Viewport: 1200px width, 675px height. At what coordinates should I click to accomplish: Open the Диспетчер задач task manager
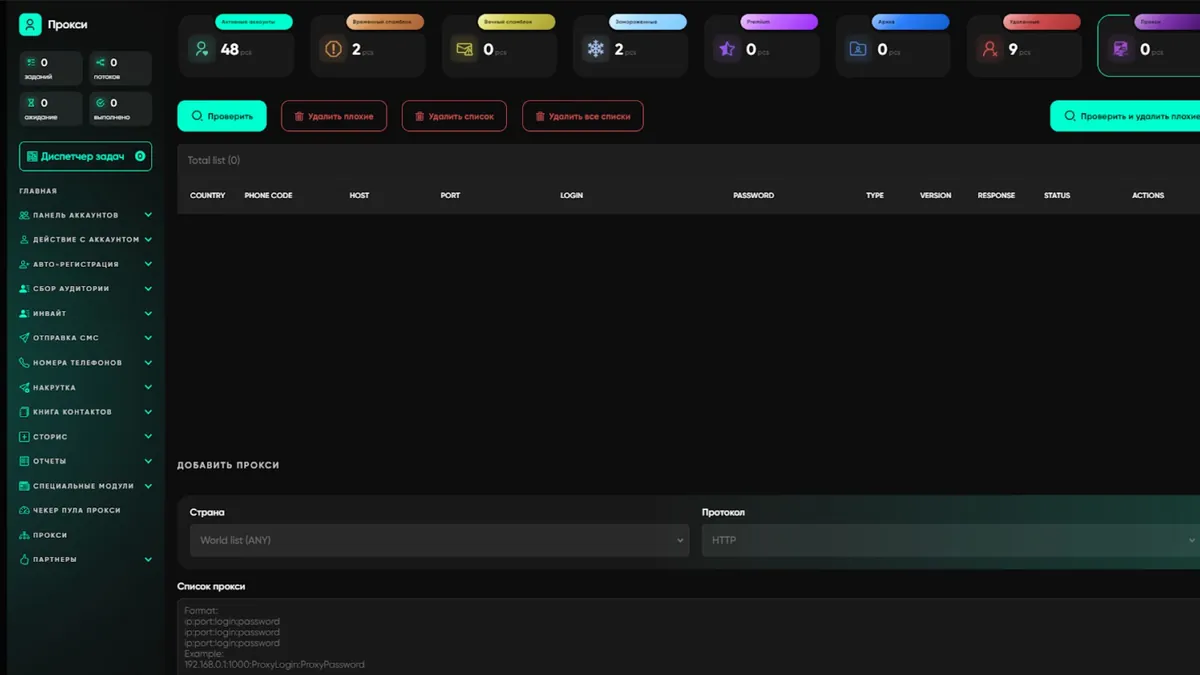point(85,156)
